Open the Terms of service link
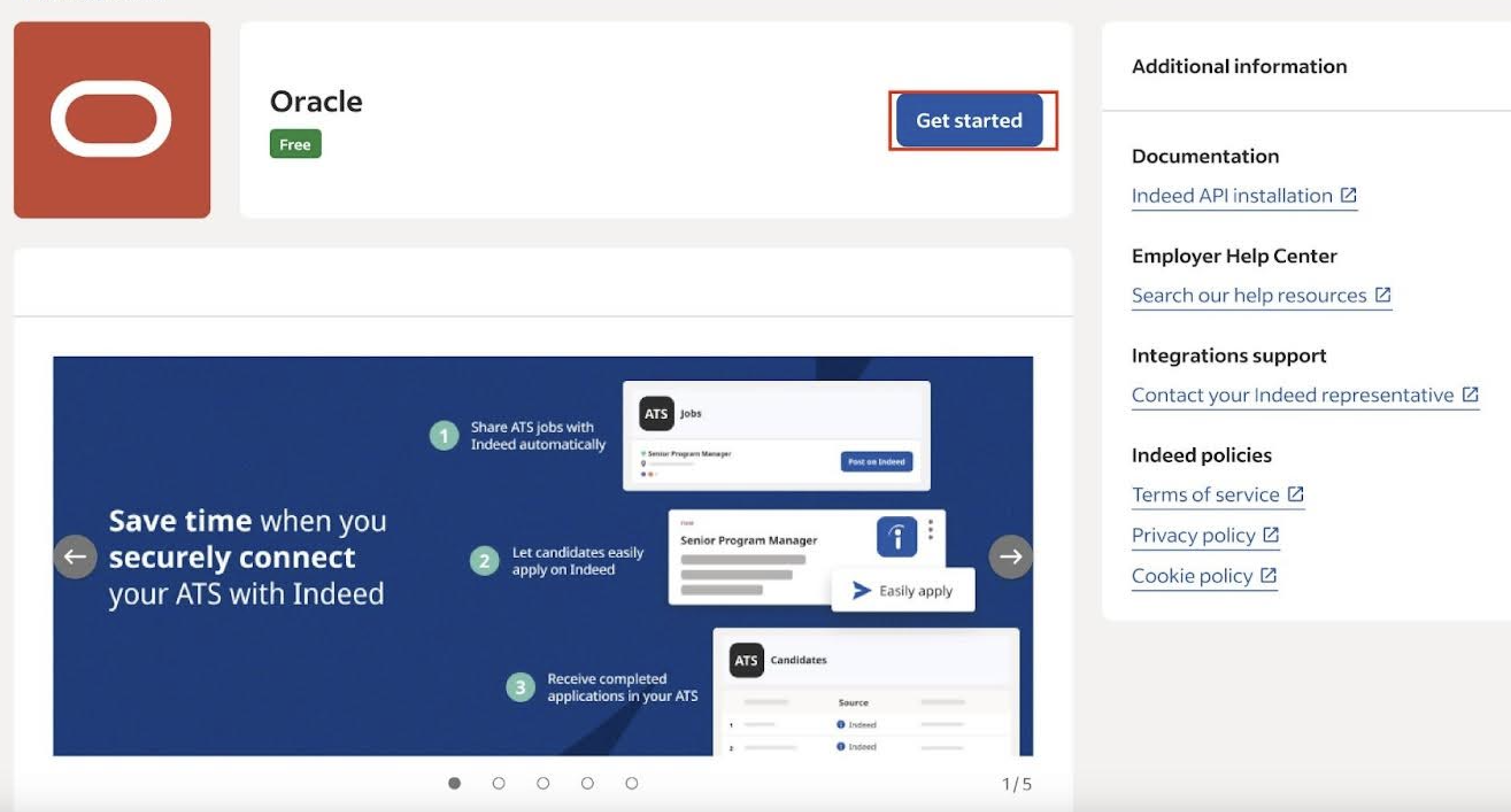The width and height of the screenshot is (1511, 812). pyautogui.click(x=1218, y=495)
